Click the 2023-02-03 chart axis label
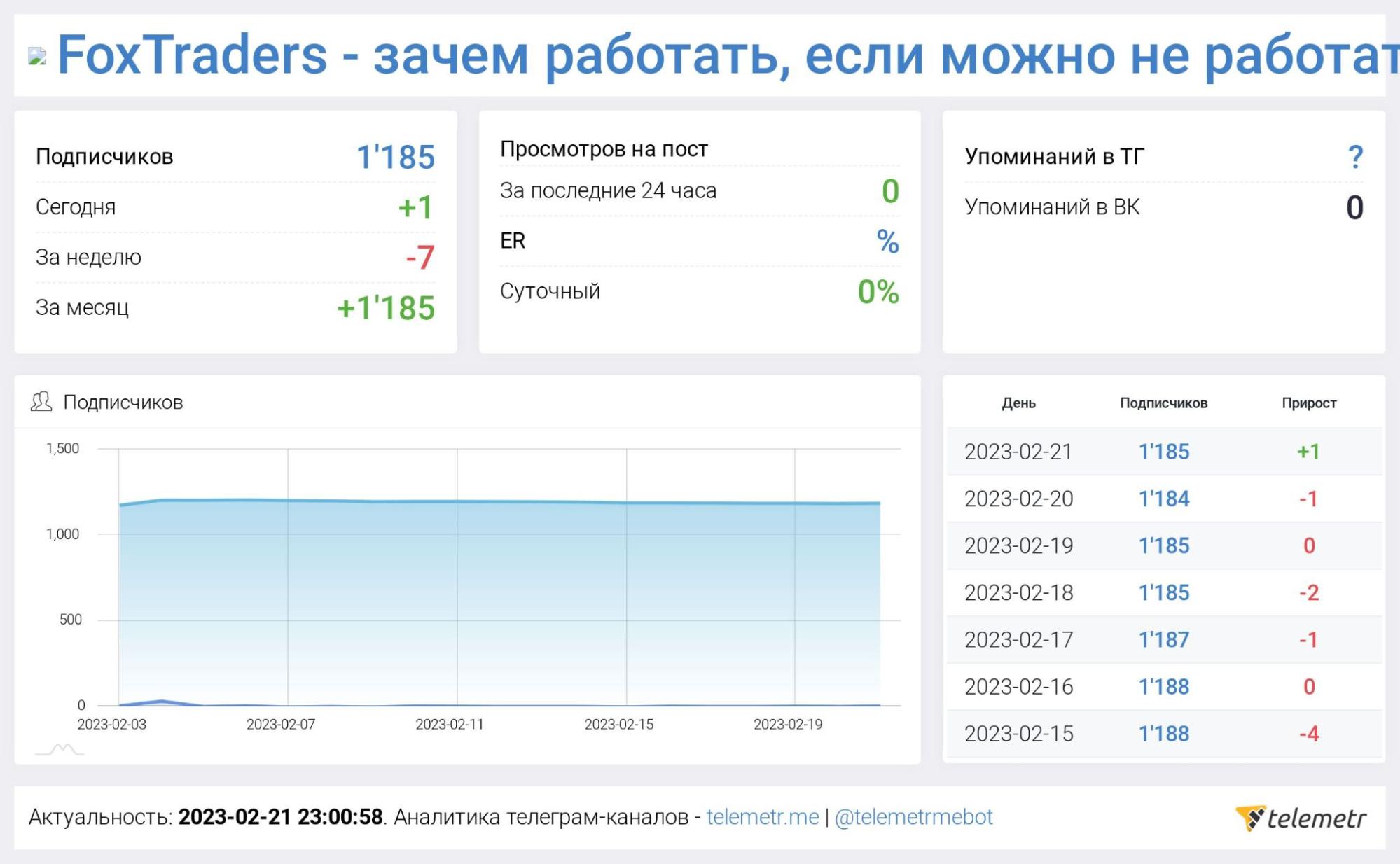1400x864 pixels. 111,725
